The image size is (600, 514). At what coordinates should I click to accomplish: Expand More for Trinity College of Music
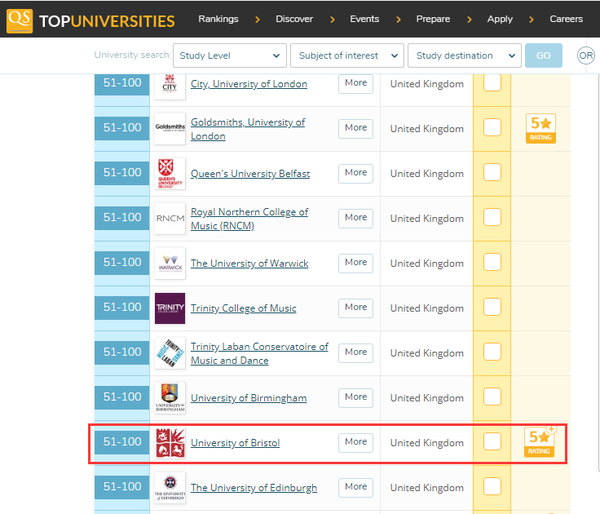(x=356, y=308)
